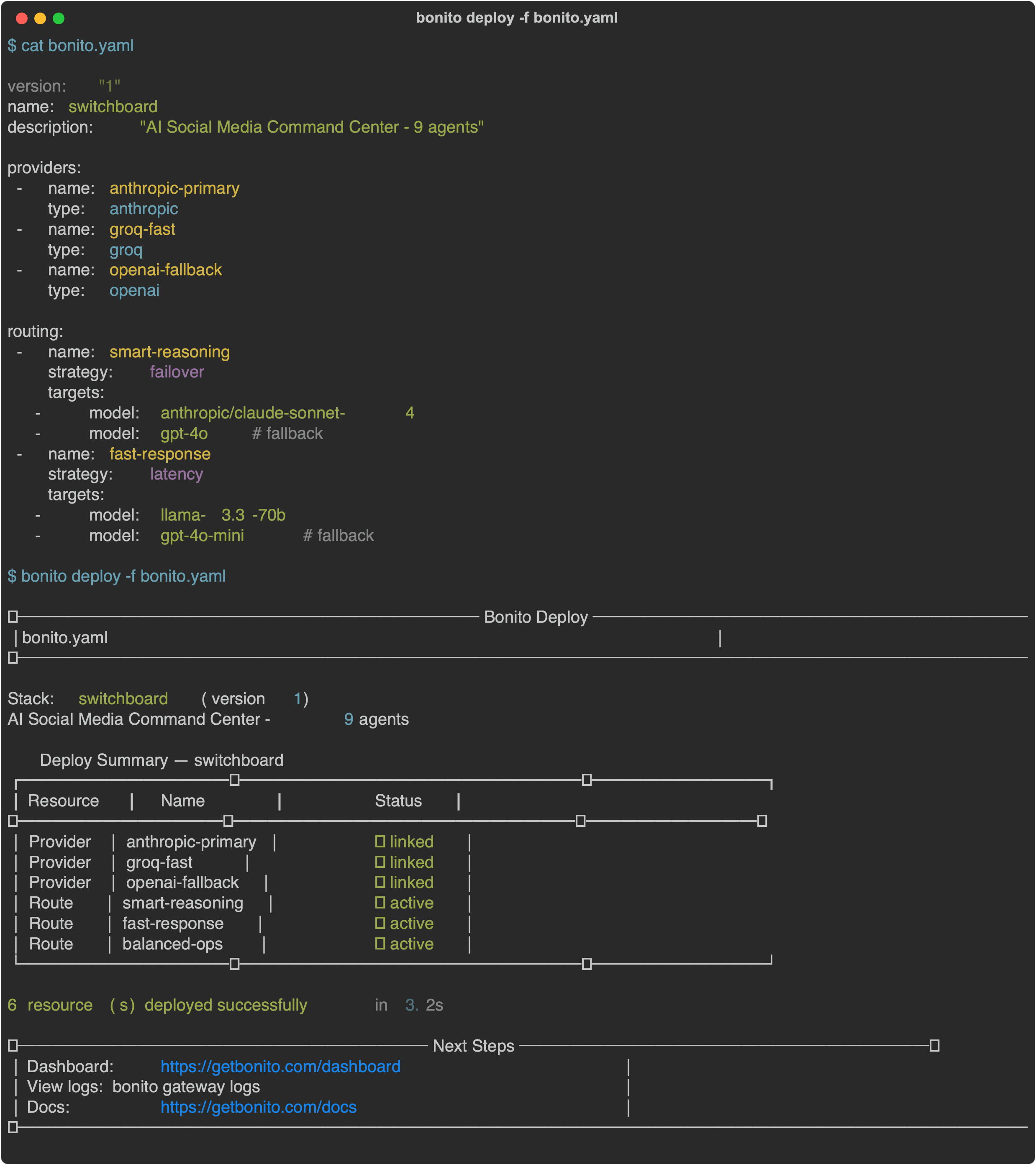This screenshot has width=1036, height=1165.
Task: Click the 'Bonito Deploy' panel title
Action: coord(536,617)
